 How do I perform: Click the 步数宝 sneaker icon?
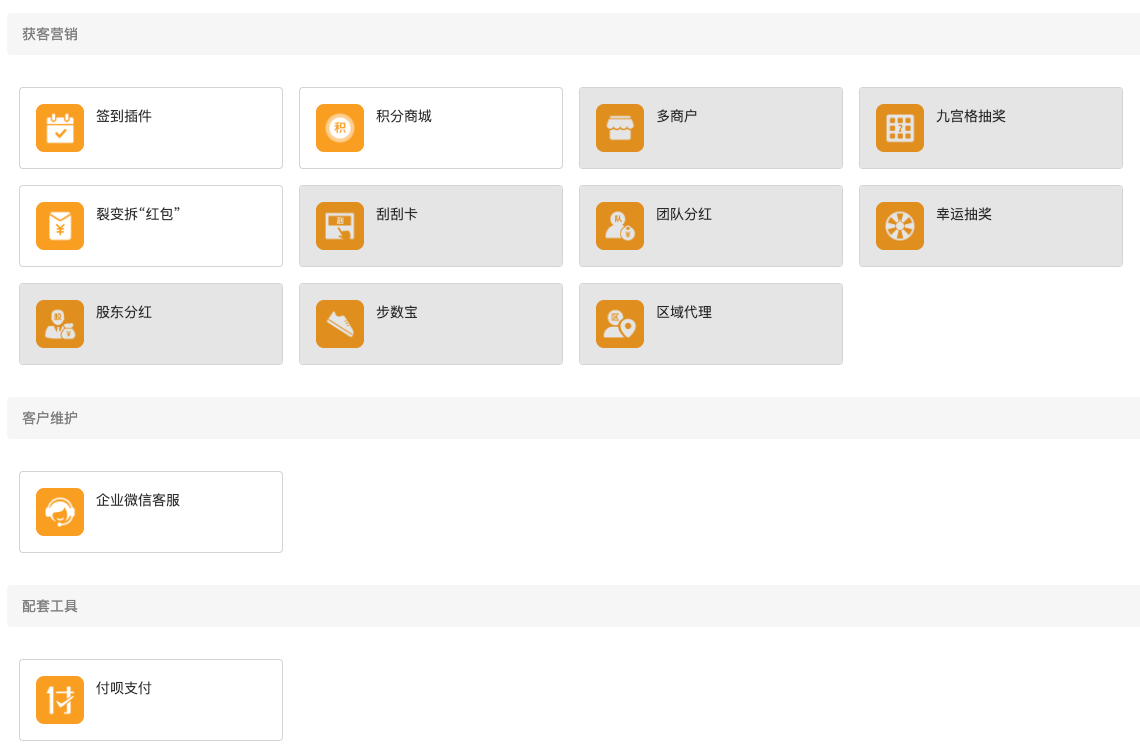pos(340,324)
